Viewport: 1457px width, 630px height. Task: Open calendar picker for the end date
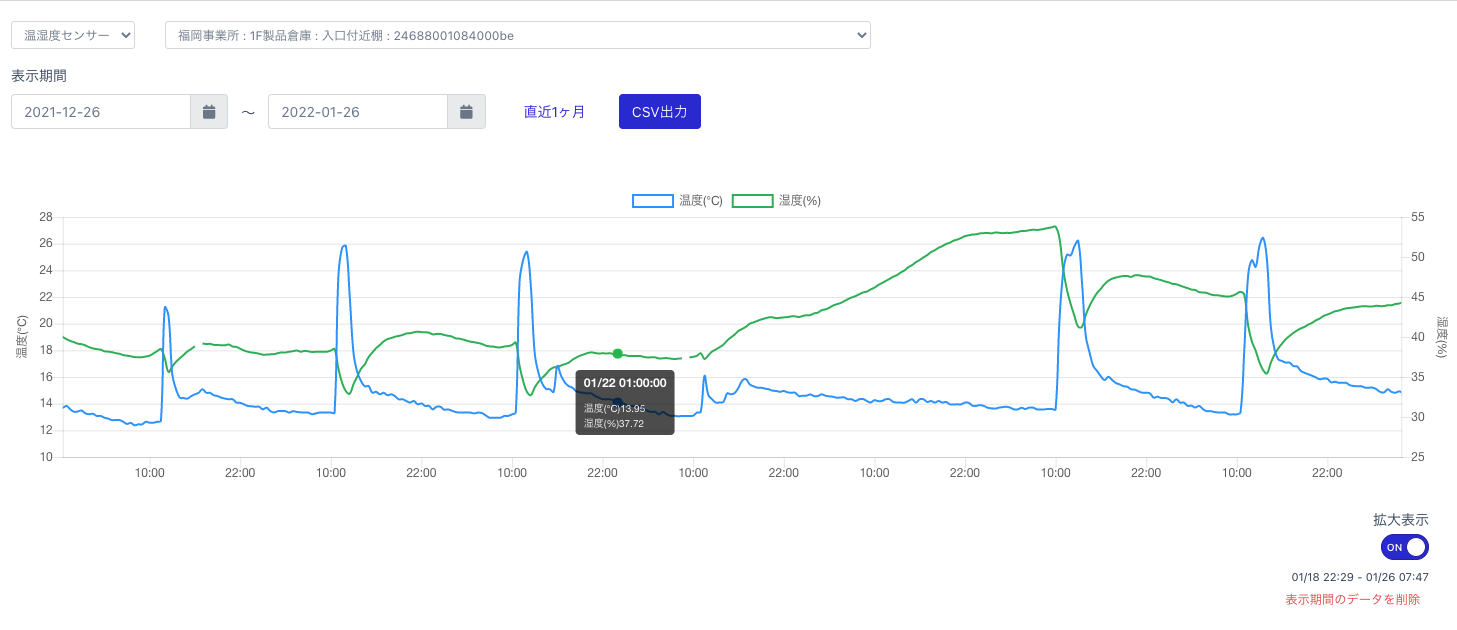(466, 112)
